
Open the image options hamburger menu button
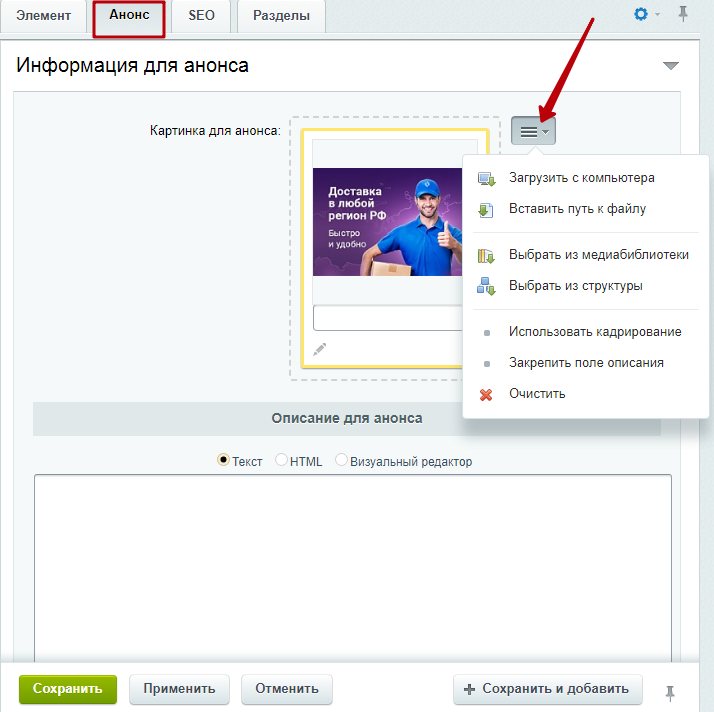pyautogui.click(x=533, y=131)
